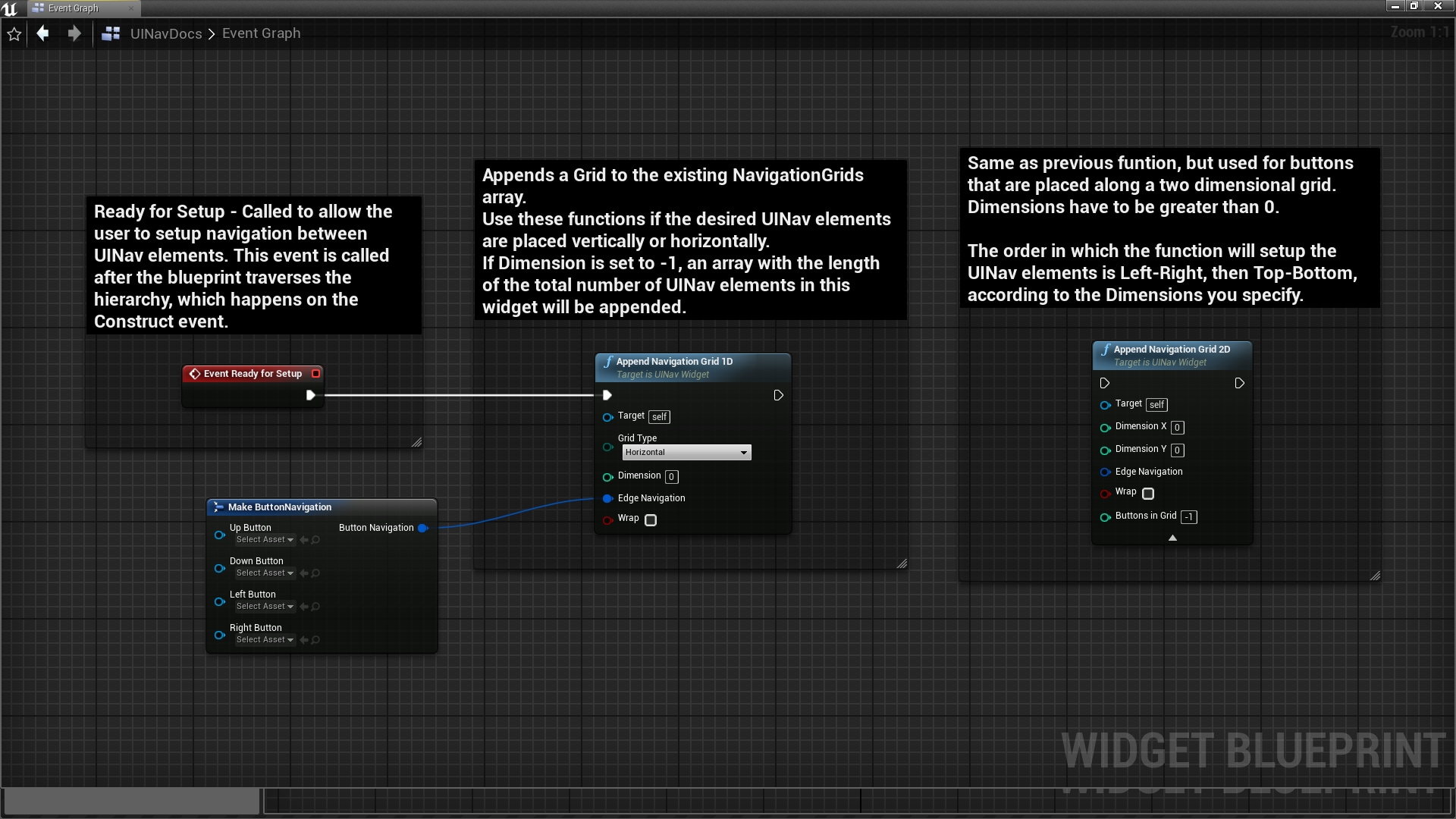Click the forward navigation arrow
Viewport: 1456px width, 819px height.
pyautogui.click(x=74, y=33)
